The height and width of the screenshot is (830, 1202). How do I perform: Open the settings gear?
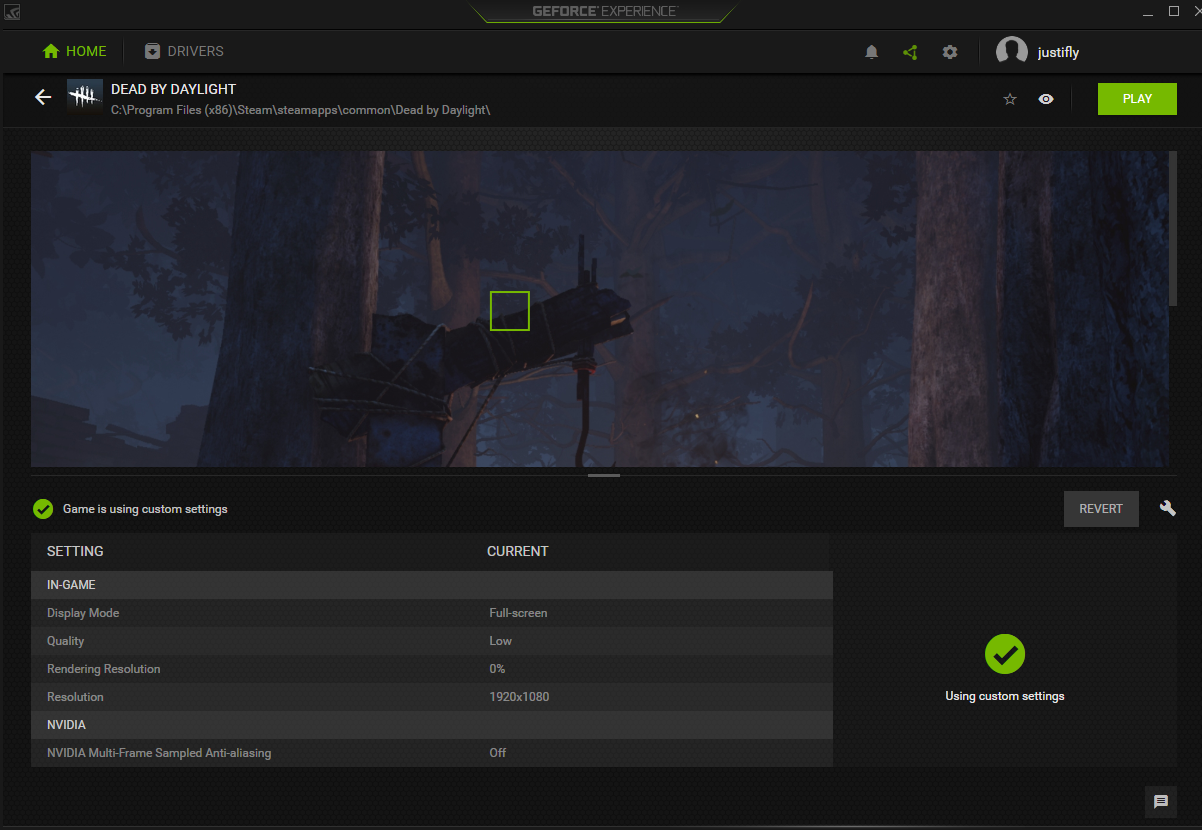[950, 52]
